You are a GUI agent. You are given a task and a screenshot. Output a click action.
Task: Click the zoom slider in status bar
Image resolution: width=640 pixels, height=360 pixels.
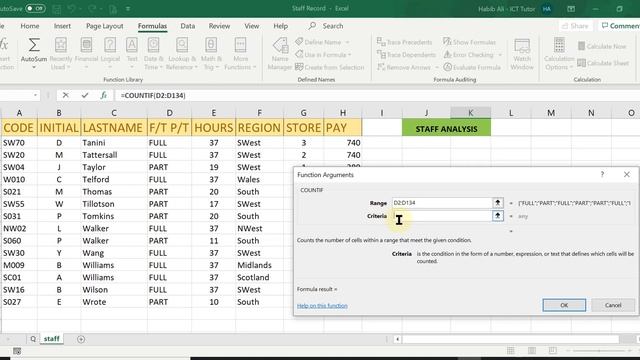tap(599, 351)
